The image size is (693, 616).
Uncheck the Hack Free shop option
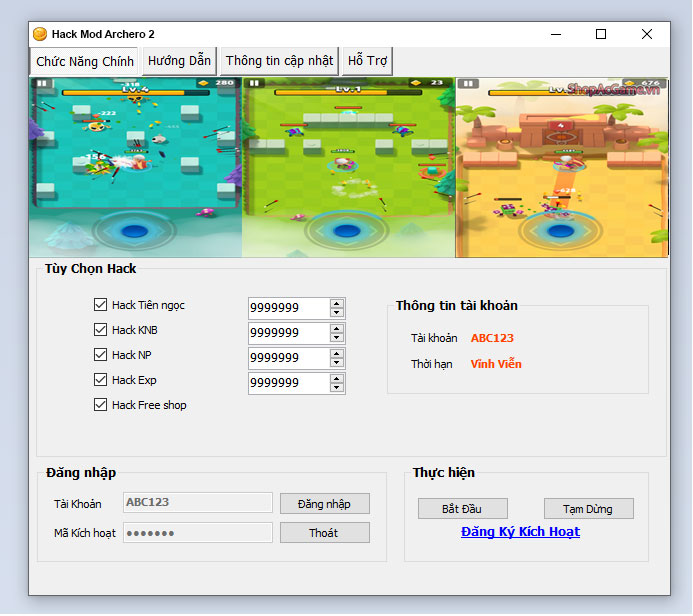(x=100, y=405)
